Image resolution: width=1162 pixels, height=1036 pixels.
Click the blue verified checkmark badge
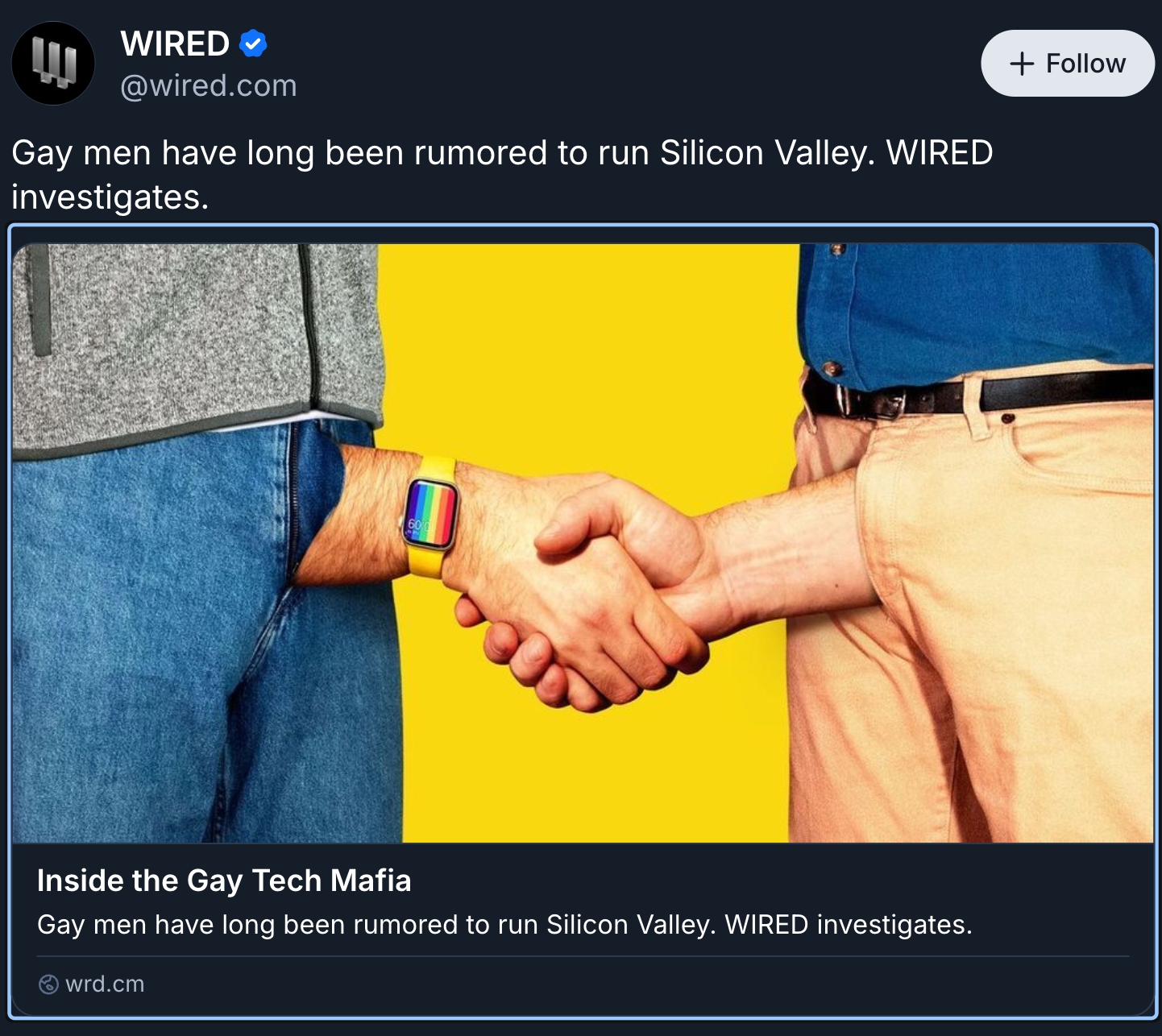coord(253,44)
